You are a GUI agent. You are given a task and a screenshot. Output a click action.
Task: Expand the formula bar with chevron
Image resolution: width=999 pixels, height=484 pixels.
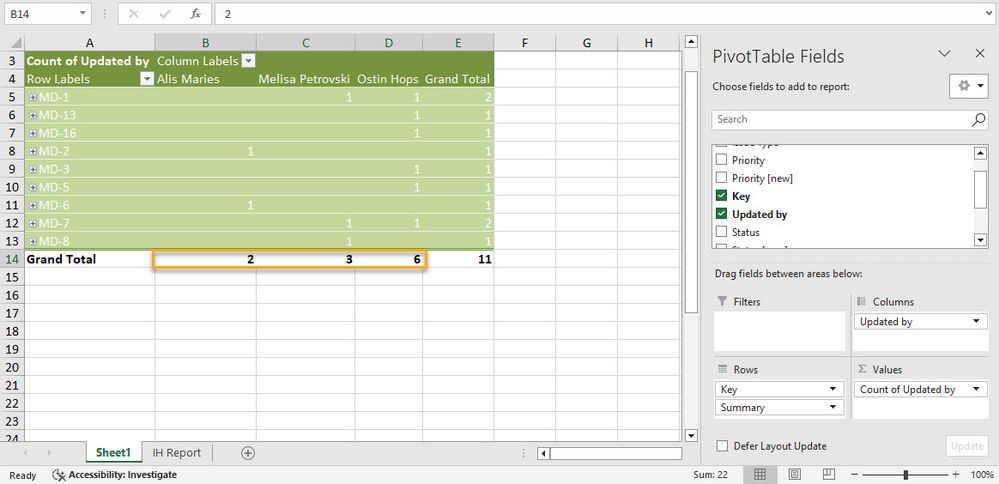(987, 13)
